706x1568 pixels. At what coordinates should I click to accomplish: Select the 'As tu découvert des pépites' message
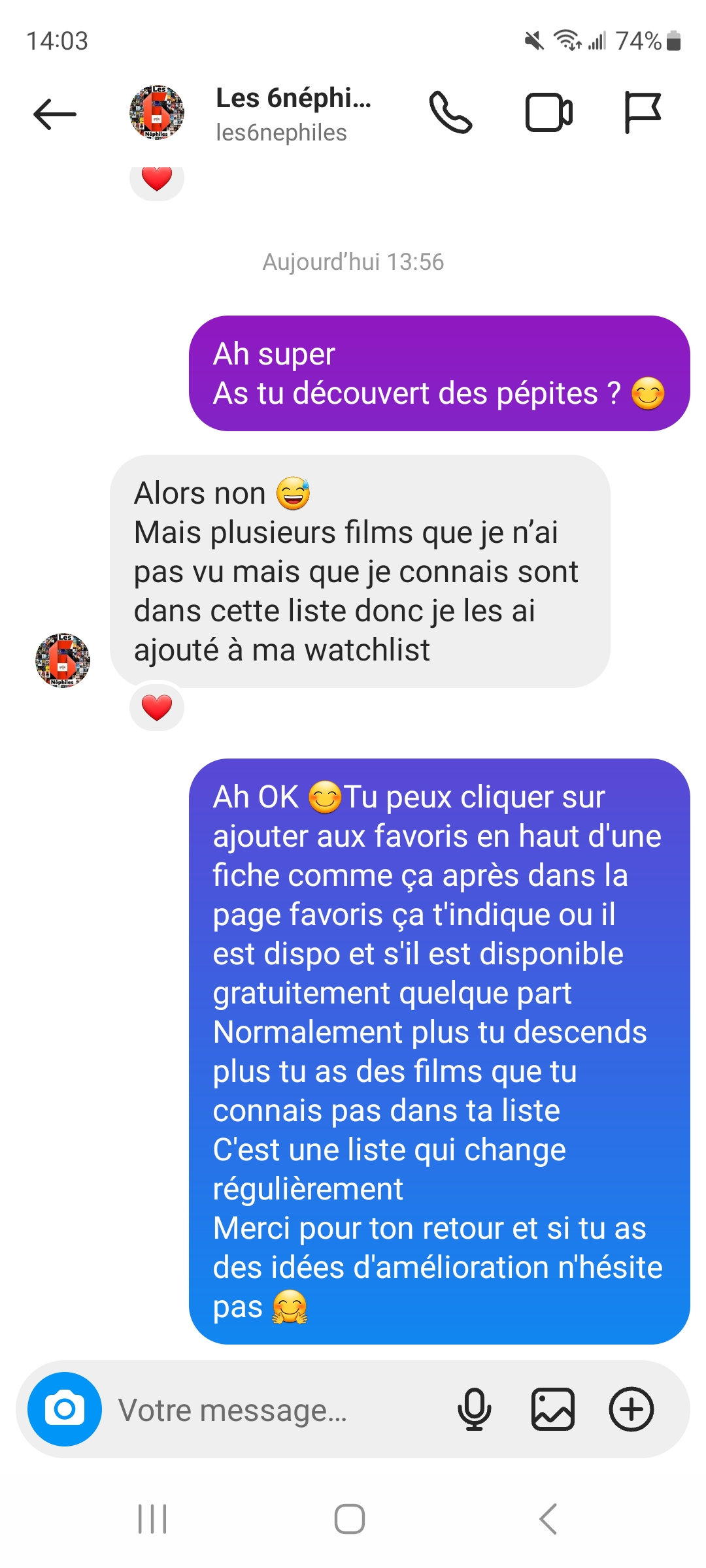[x=439, y=373]
